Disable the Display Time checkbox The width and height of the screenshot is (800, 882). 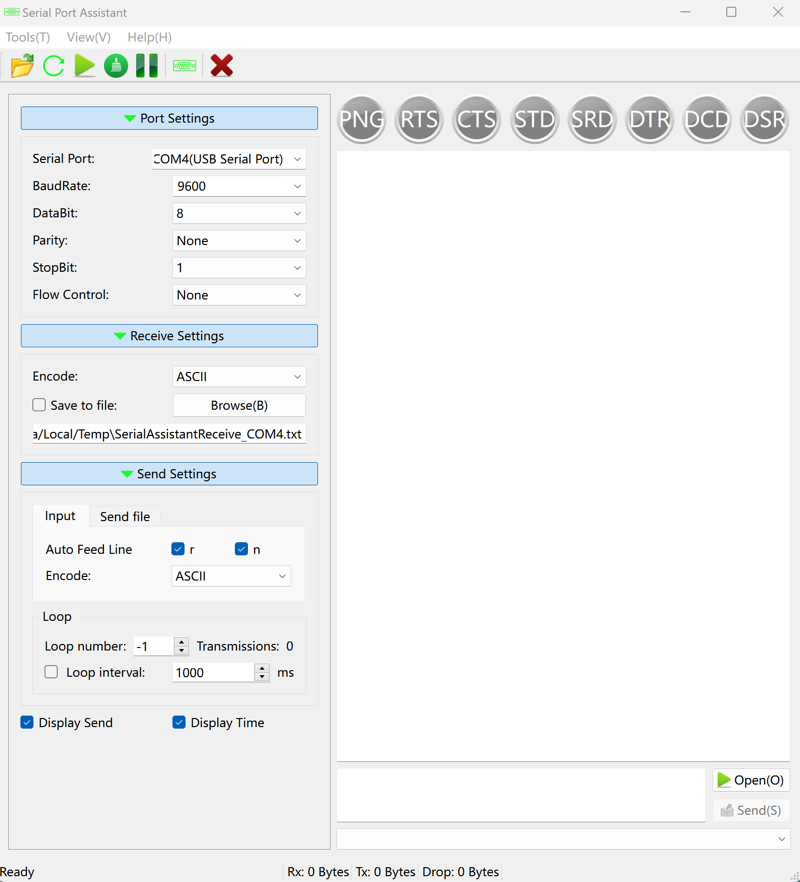click(179, 722)
